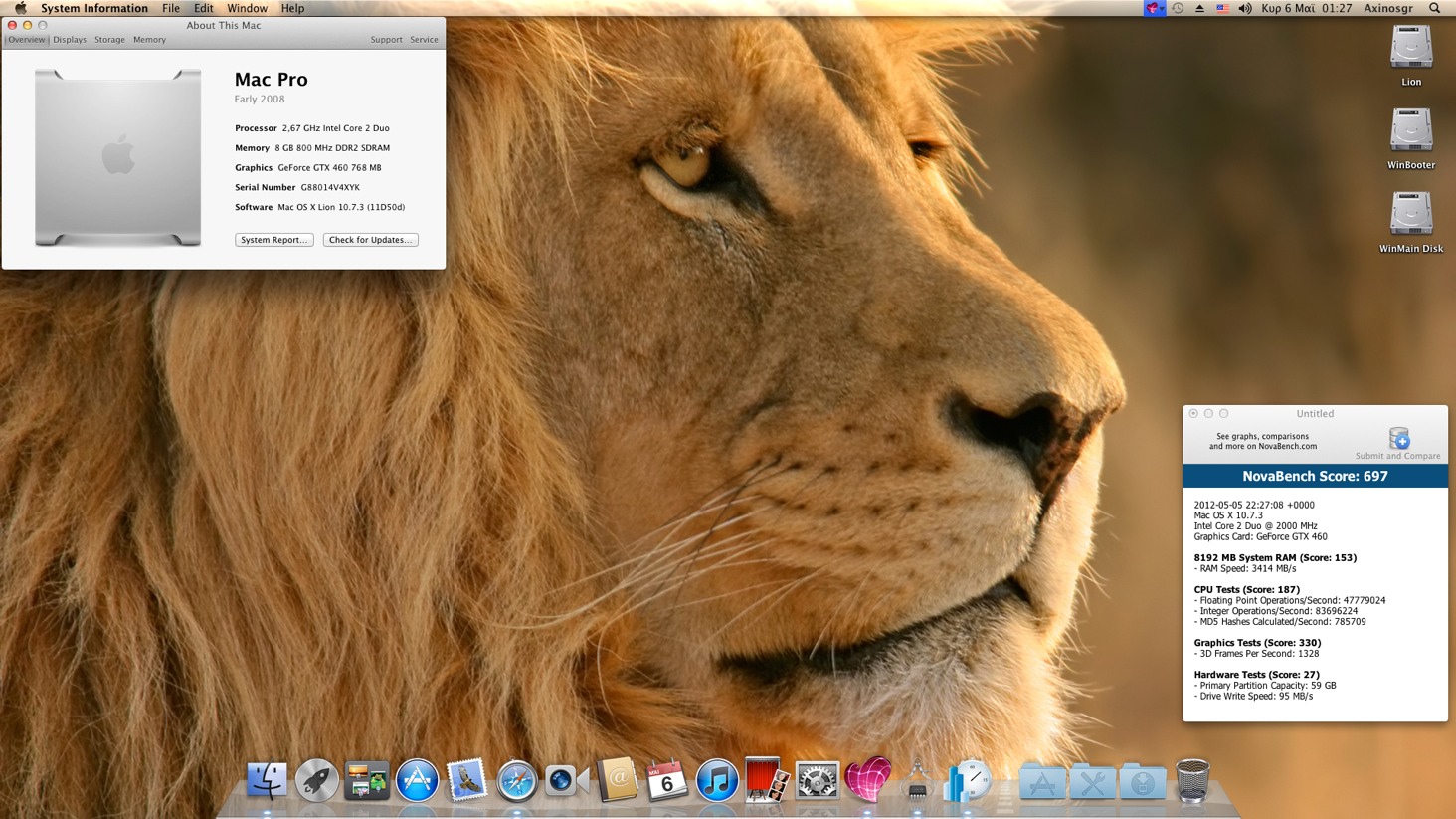1456x819 pixels.
Task: Click 'See graphs, comparisons' NovaBench.com text
Action: click(x=1263, y=441)
